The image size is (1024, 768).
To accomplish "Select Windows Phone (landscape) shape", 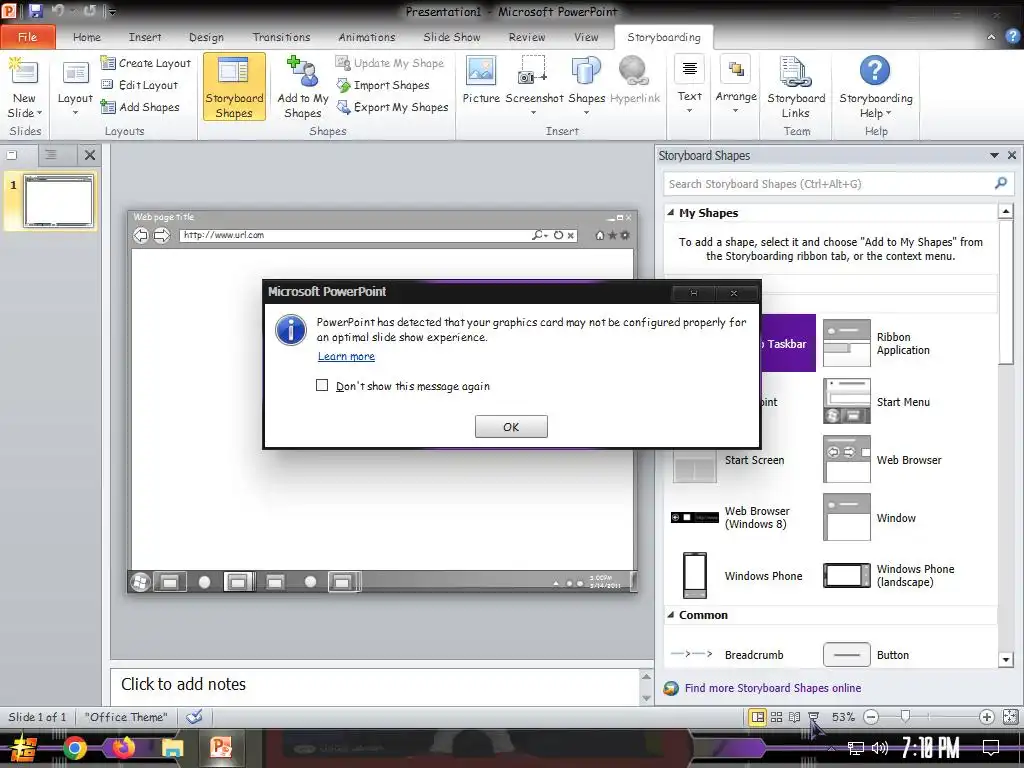I will 889,575.
